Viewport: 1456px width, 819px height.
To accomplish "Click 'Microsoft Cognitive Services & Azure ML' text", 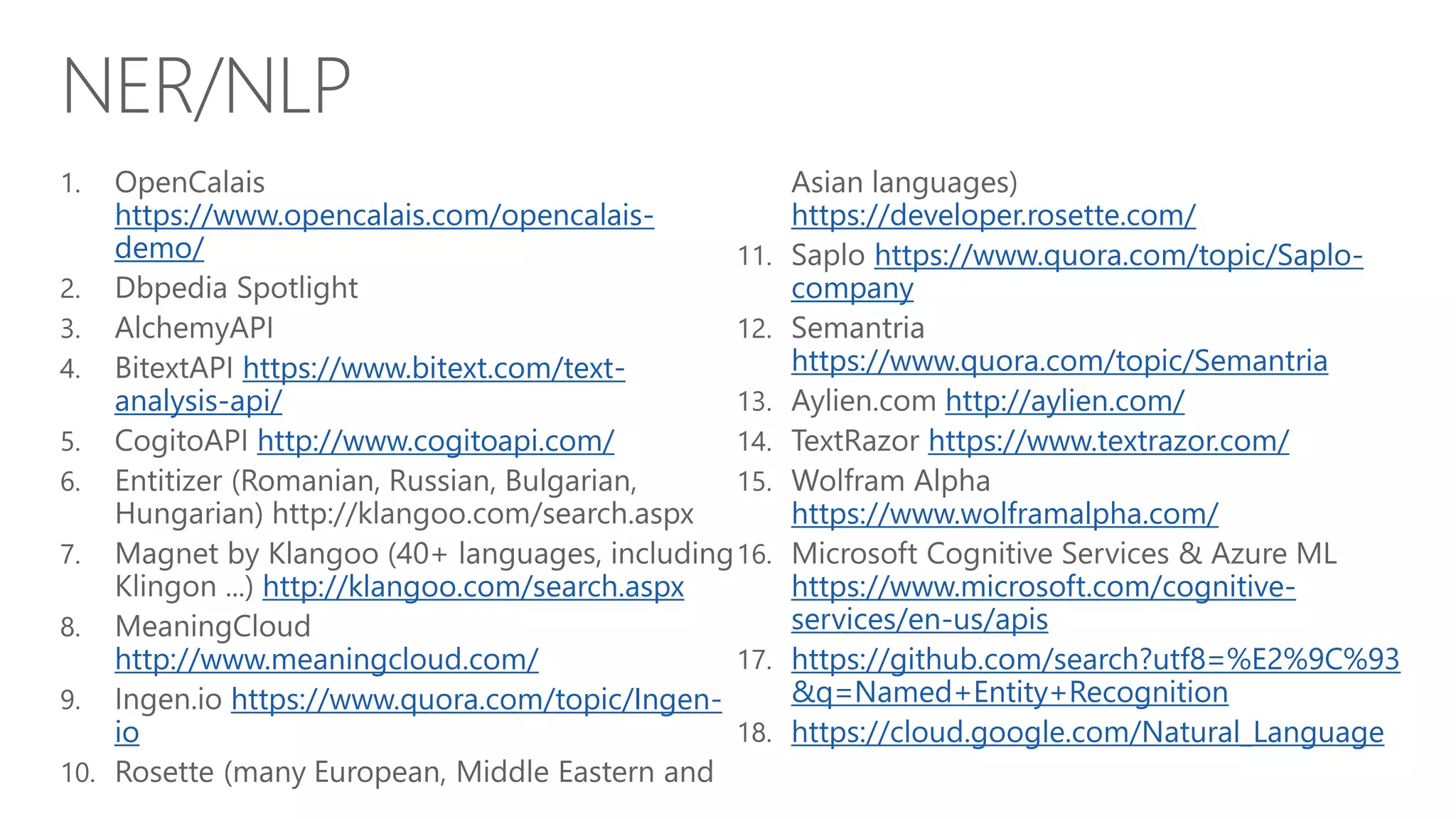I will pos(1064,554).
